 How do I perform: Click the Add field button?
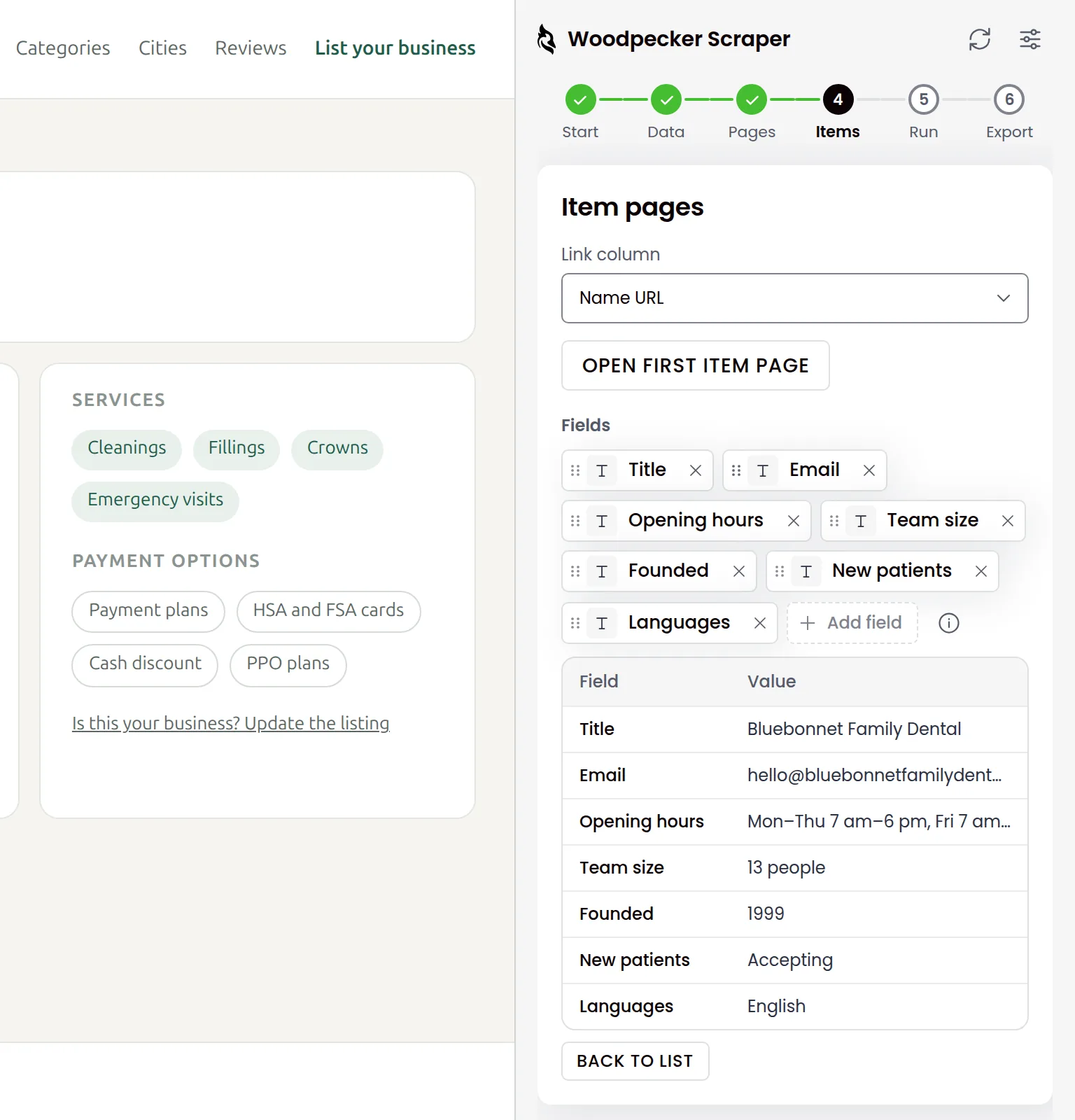pyautogui.click(x=852, y=623)
